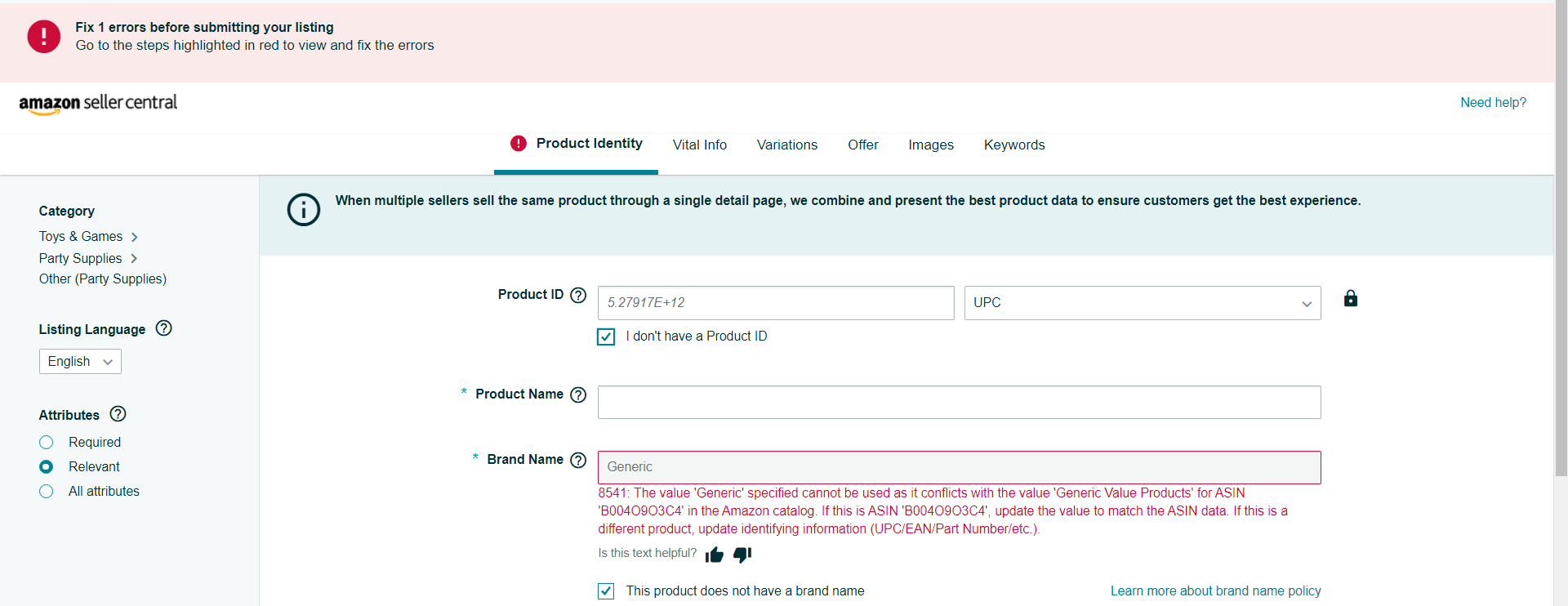This screenshot has width=1568, height=606.
Task: Uncheck "I don't have a Product ID"
Action: 606,336
